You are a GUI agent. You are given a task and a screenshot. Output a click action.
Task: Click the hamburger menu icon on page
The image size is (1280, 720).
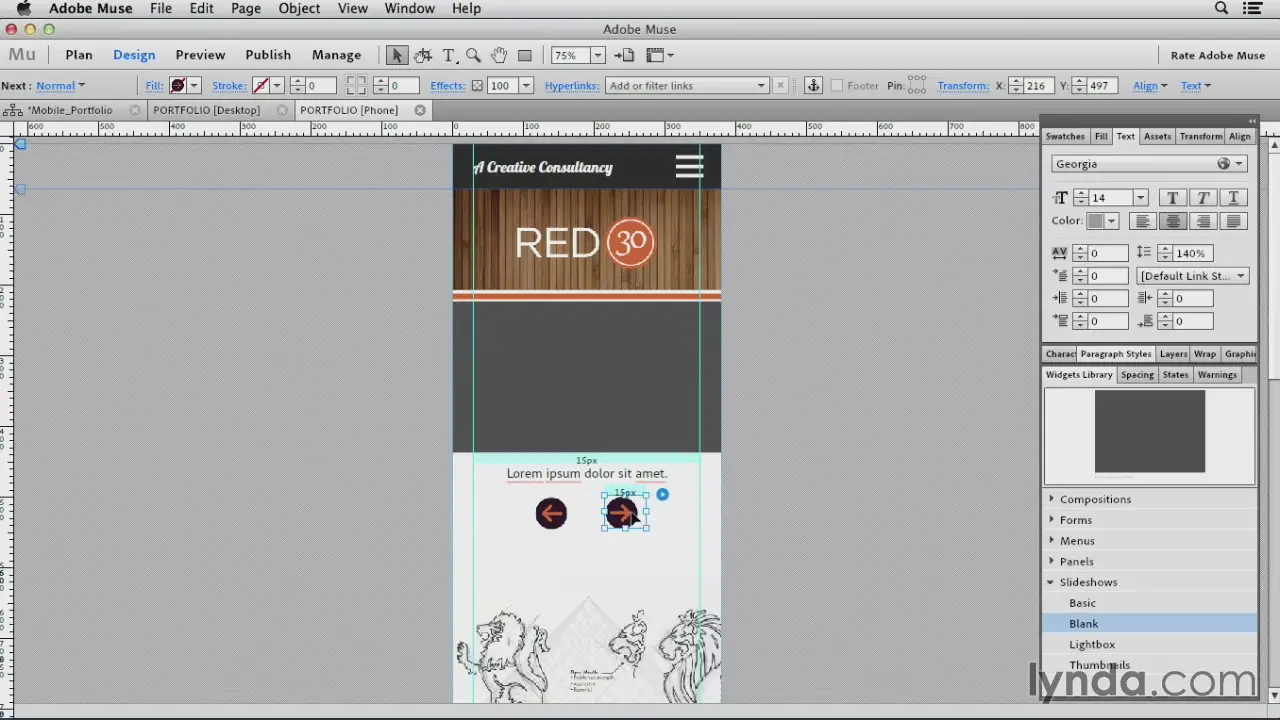click(689, 167)
